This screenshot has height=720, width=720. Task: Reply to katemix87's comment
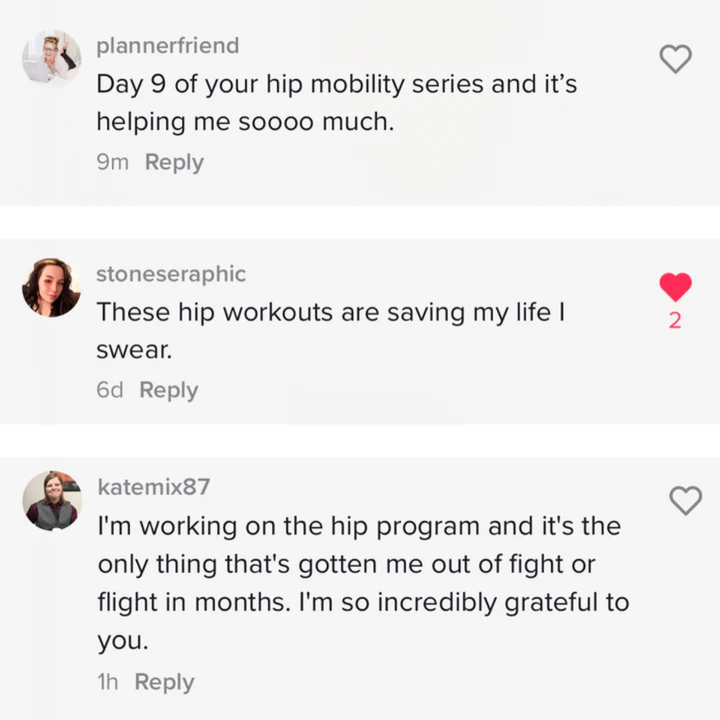tap(164, 682)
